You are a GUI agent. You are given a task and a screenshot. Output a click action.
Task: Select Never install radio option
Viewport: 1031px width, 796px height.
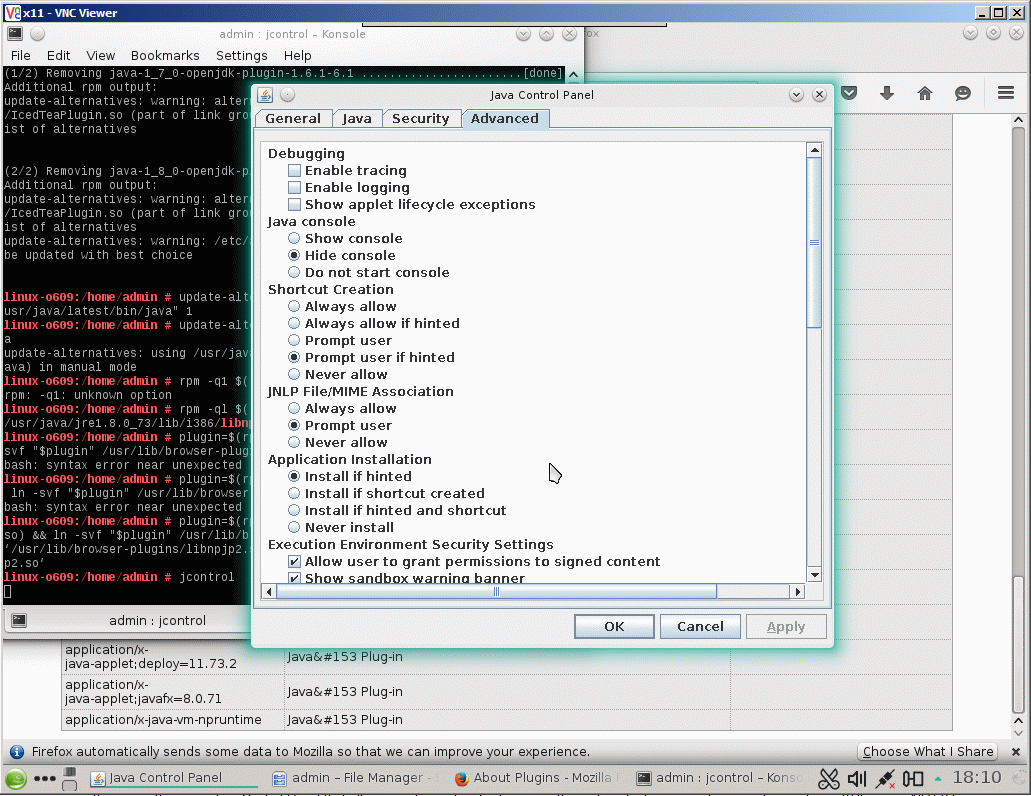click(294, 528)
